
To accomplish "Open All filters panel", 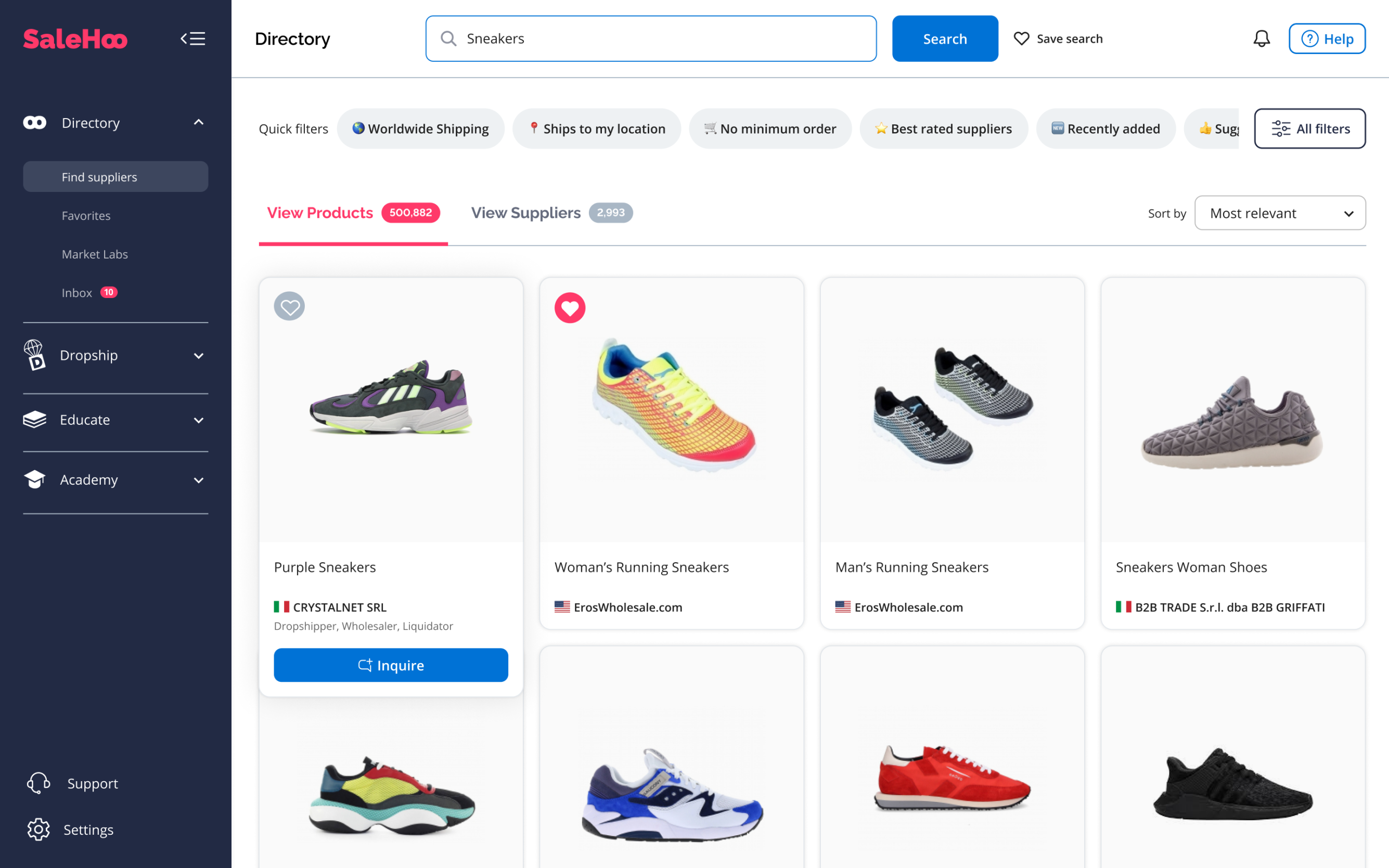I will (x=1309, y=128).
